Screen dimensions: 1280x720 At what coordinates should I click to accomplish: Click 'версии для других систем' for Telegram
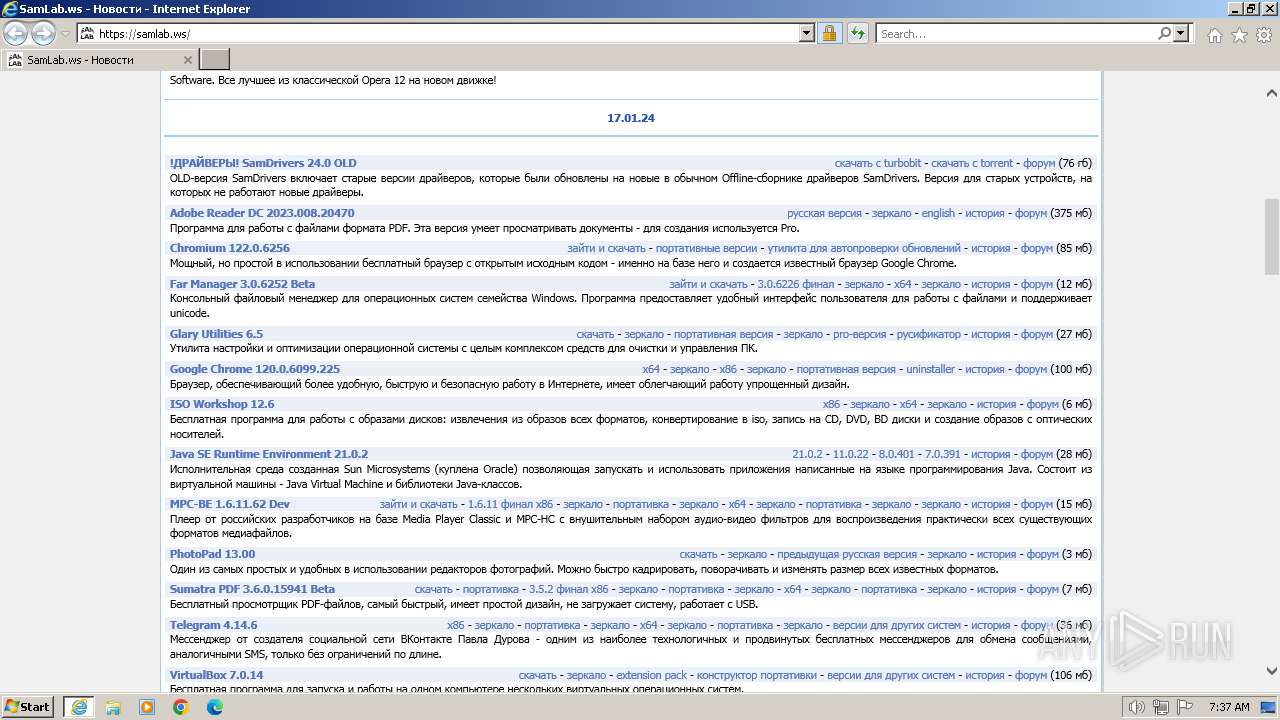(897, 625)
